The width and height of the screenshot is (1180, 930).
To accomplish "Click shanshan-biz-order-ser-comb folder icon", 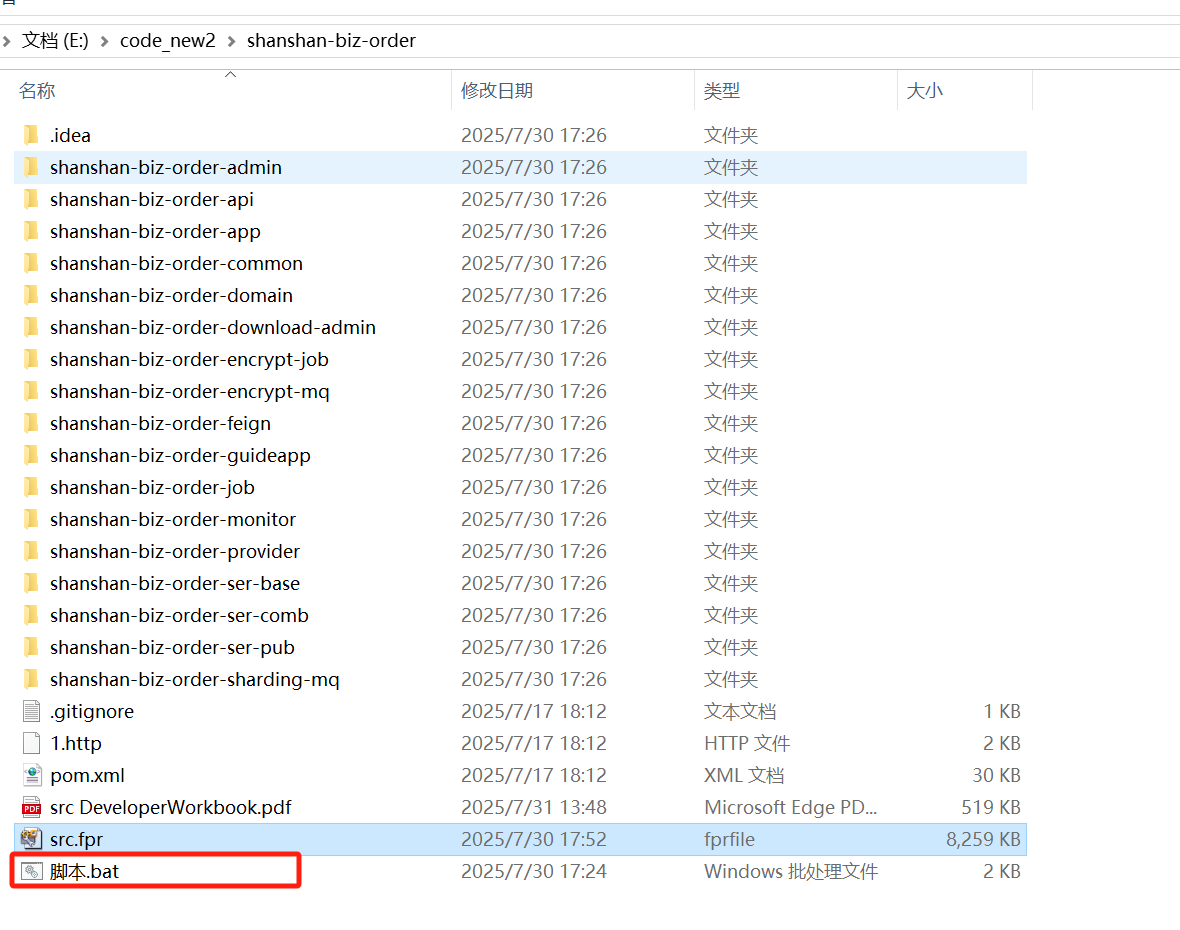I will (x=31, y=615).
